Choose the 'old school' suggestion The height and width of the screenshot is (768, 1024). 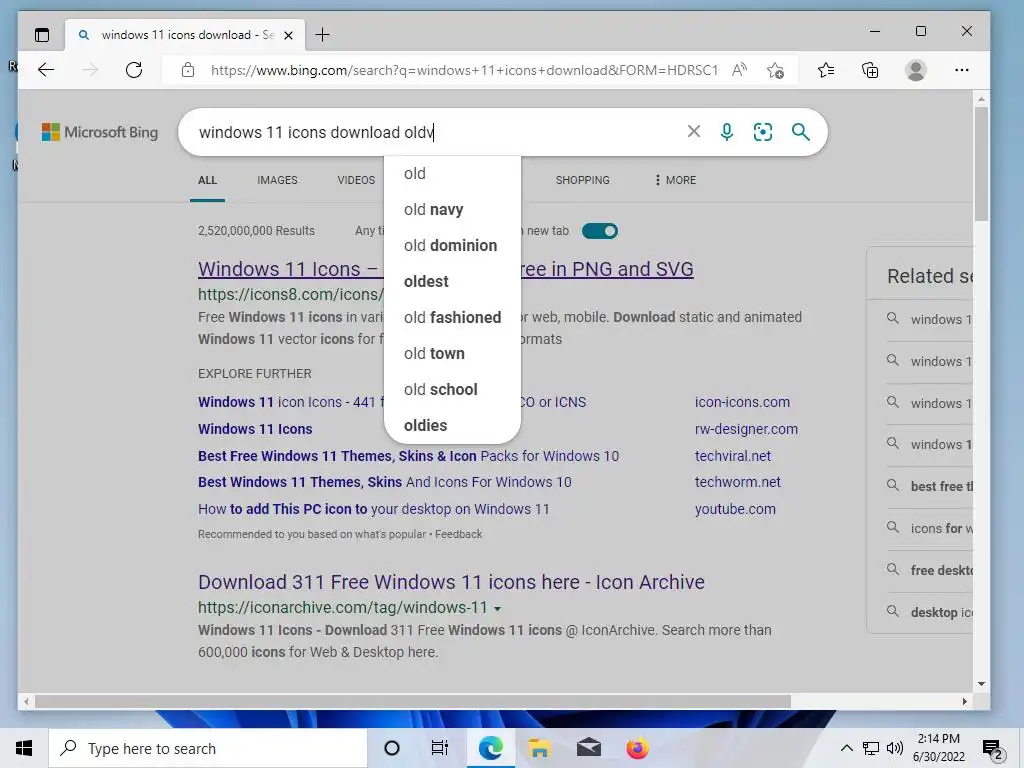(452, 389)
